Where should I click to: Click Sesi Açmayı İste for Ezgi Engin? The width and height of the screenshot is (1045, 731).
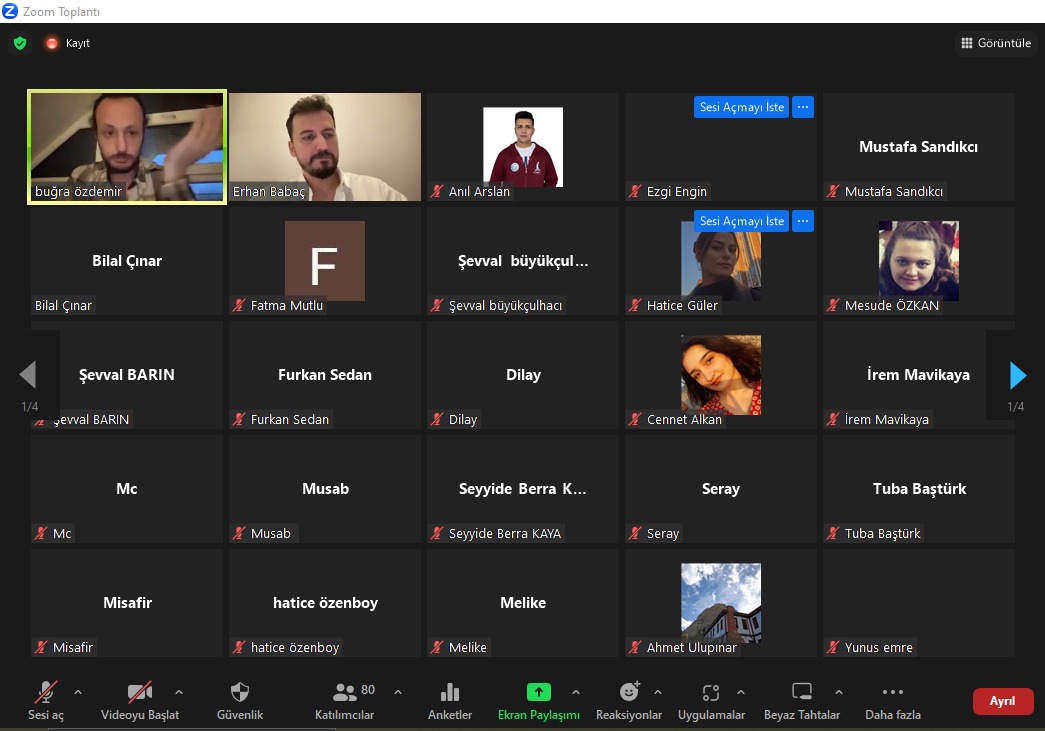[741, 107]
